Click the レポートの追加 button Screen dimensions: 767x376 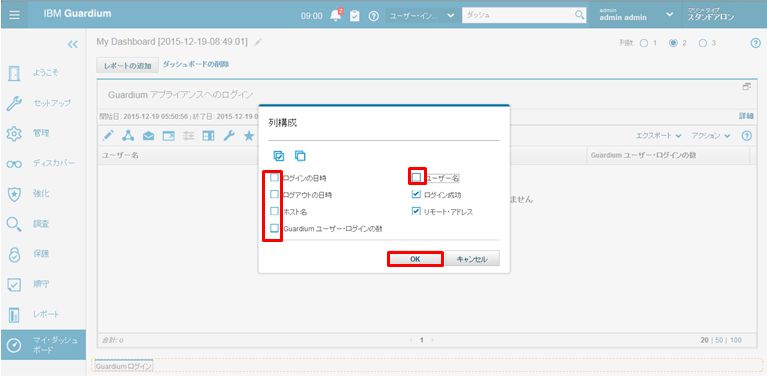pos(128,65)
